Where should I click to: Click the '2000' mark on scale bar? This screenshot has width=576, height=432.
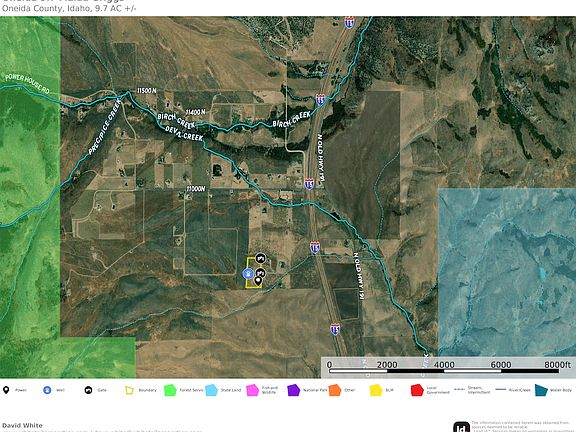tap(387, 364)
